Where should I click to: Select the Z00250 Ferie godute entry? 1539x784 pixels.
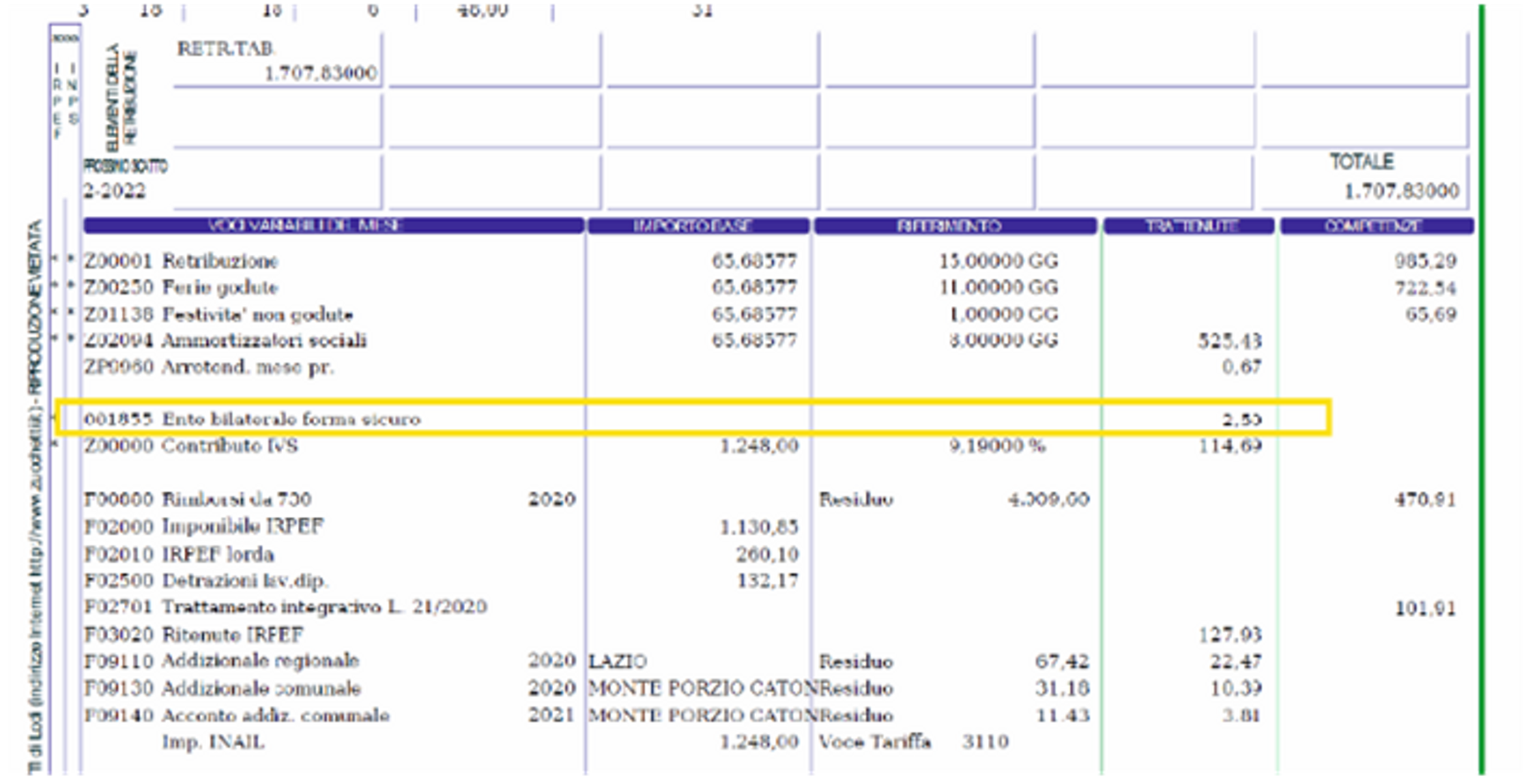point(181,287)
